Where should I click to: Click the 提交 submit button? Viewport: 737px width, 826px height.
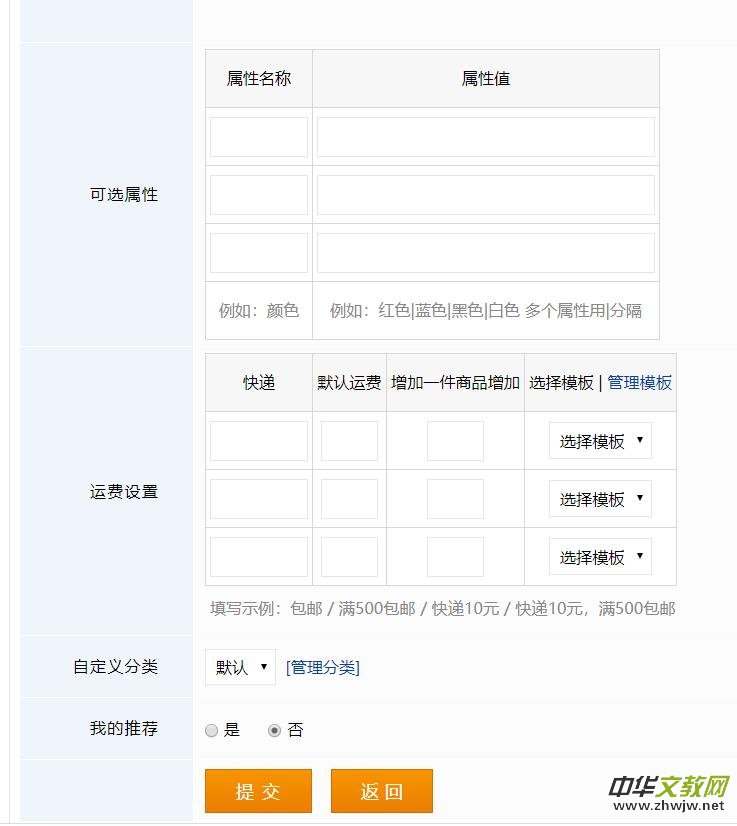coord(258,791)
